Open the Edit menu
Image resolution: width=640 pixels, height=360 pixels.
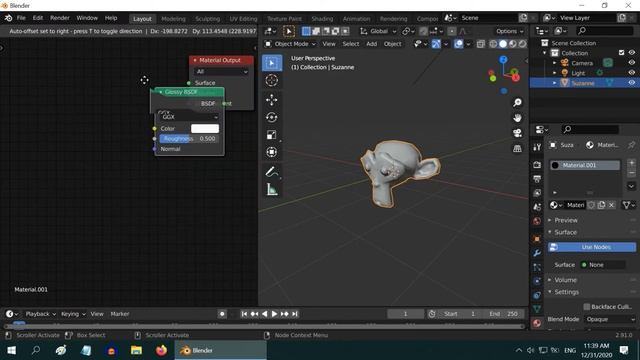tap(38, 18)
